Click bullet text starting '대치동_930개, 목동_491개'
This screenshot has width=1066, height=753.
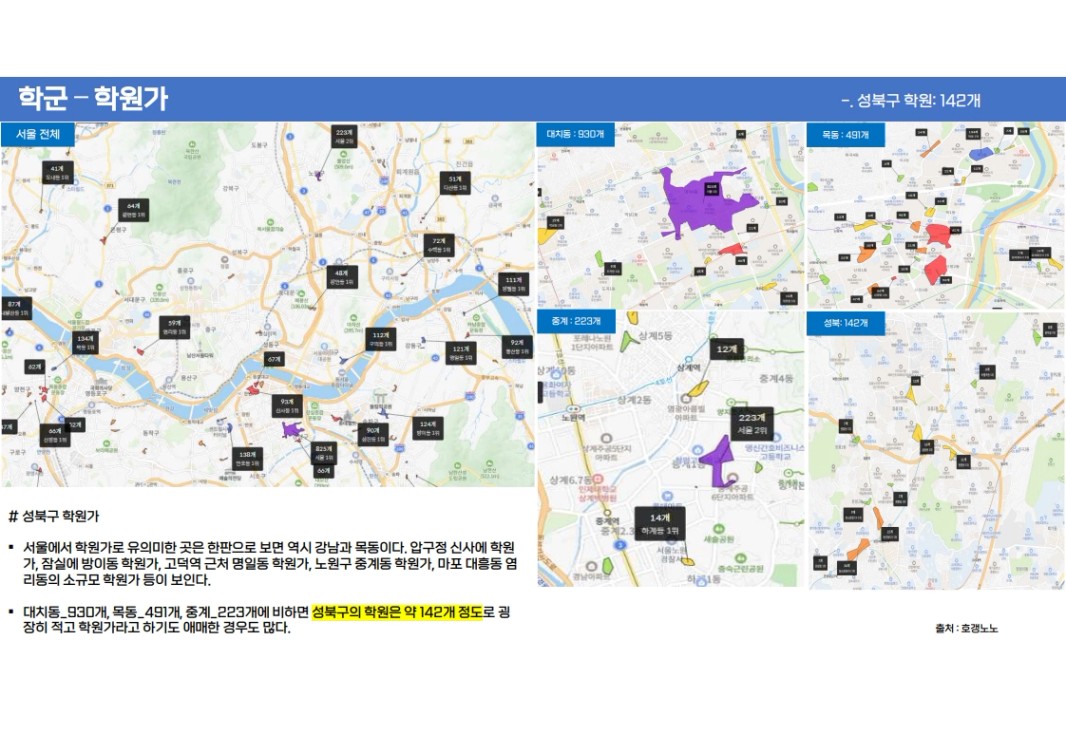pyautogui.click(x=266, y=619)
